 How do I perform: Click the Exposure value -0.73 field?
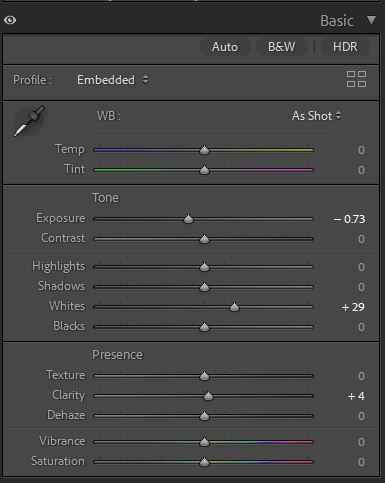click(x=349, y=219)
